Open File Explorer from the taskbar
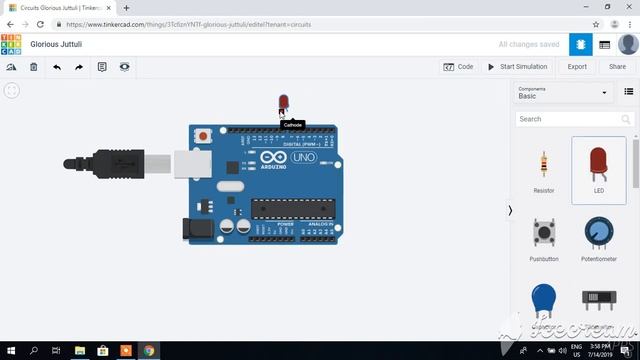640x360 pixels. [80, 351]
